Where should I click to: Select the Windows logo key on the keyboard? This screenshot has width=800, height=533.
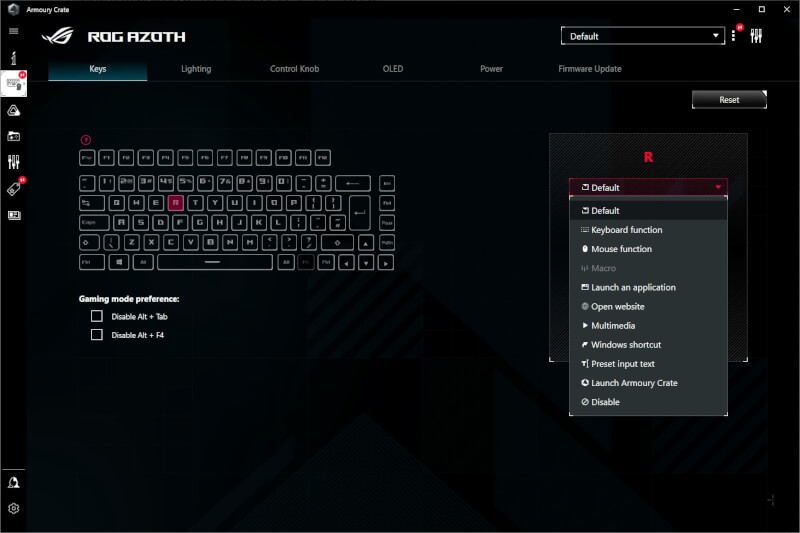pos(119,262)
